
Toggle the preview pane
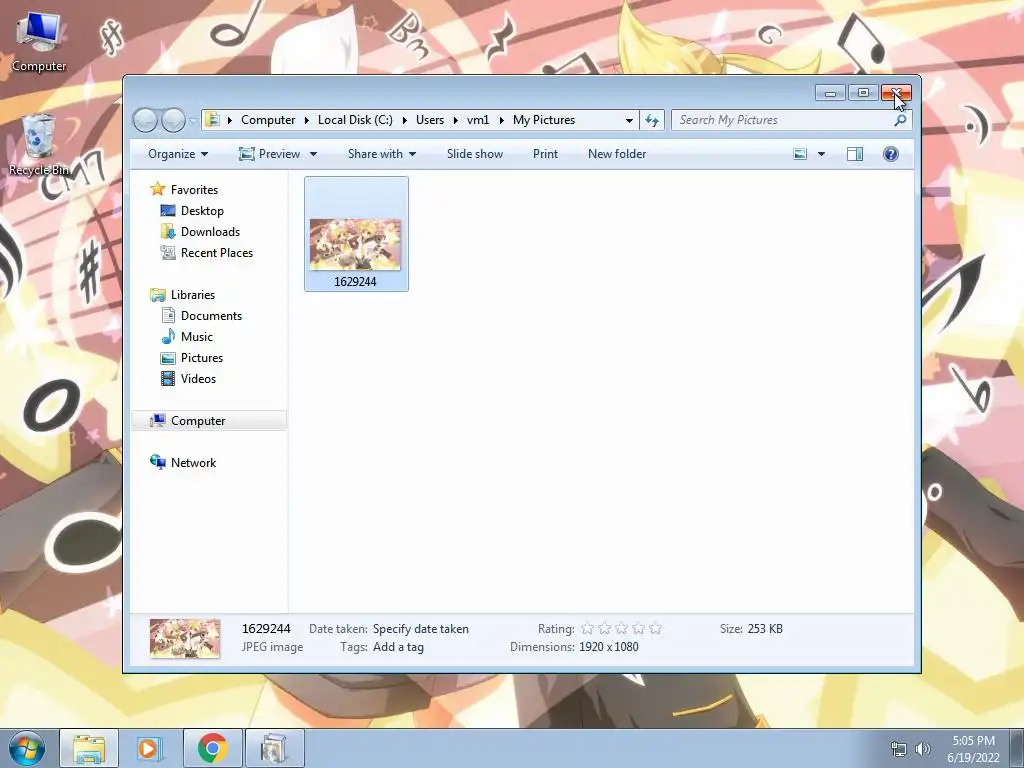click(855, 154)
